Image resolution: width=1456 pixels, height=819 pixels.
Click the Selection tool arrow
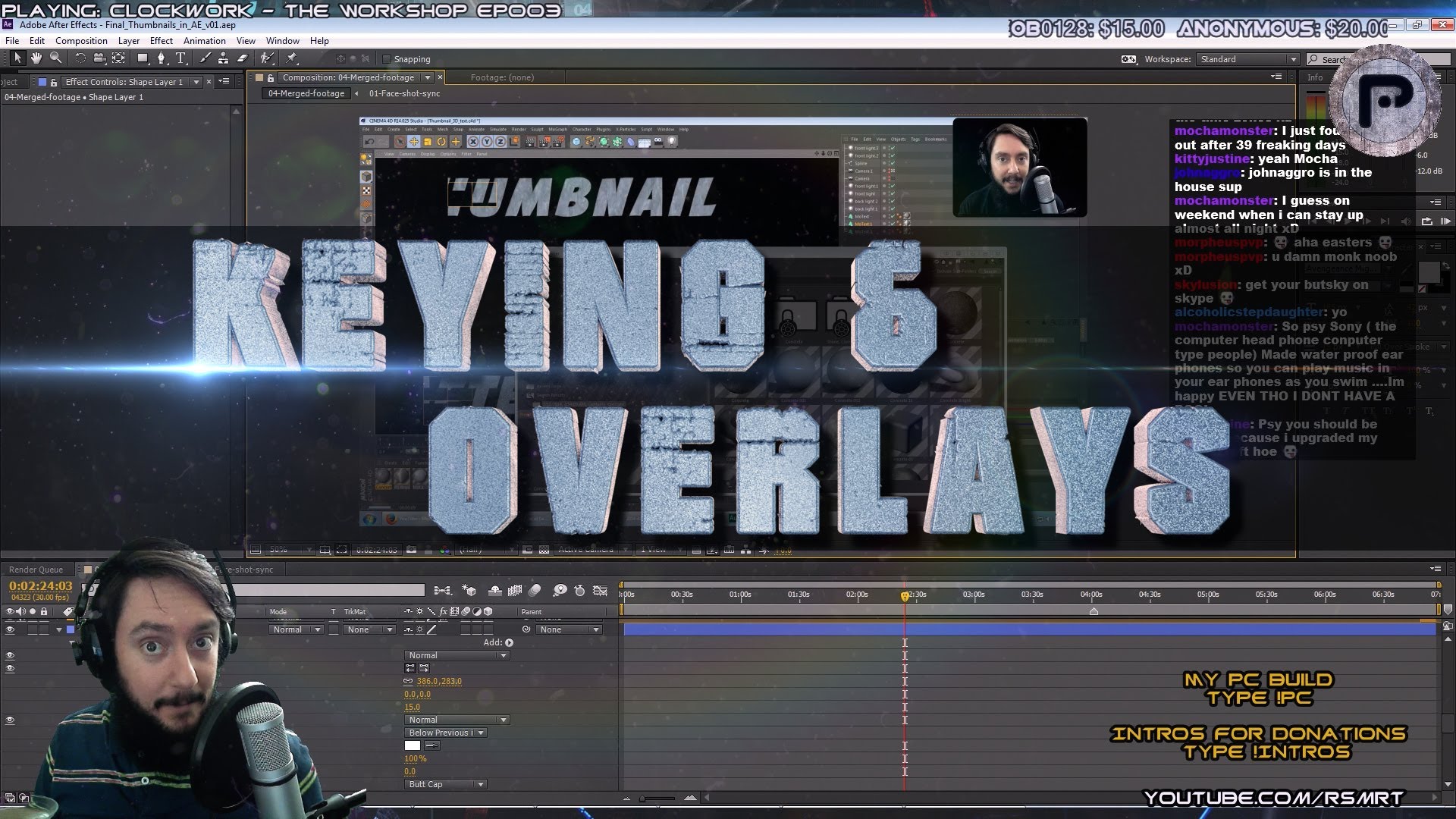16,58
